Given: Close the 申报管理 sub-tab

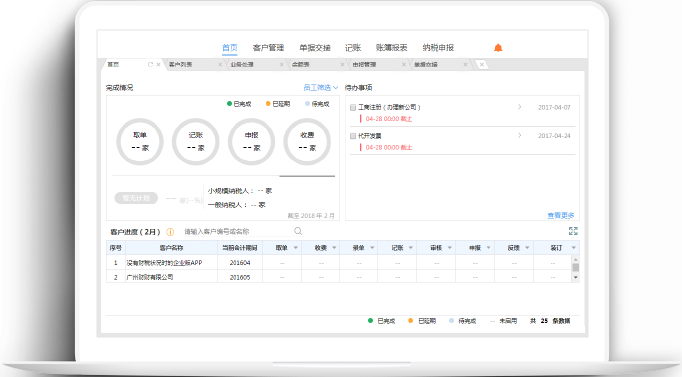Looking at the screenshot, I should click(x=404, y=64).
